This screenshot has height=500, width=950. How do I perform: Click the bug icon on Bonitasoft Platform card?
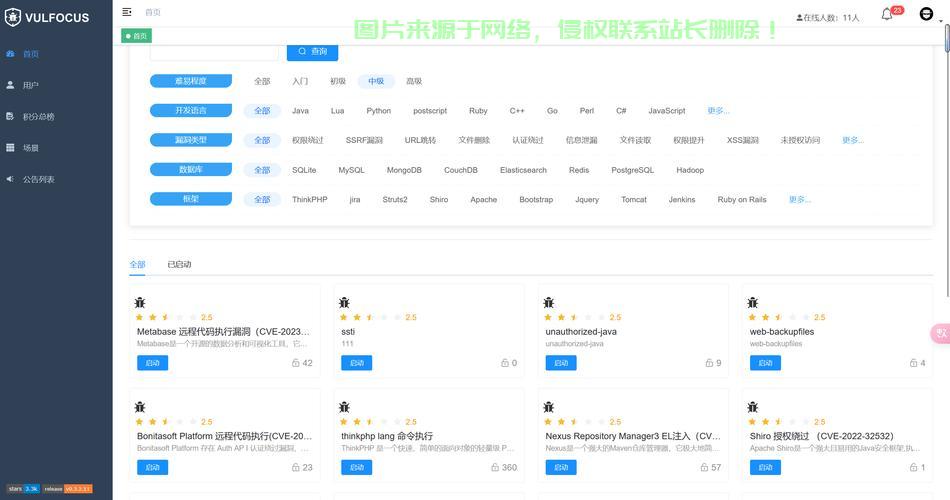[x=140, y=407]
